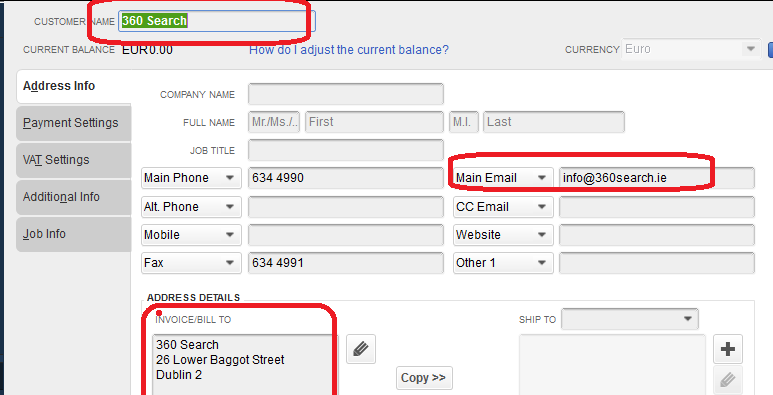
Task: Expand the Ship To address dropdown
Action: point(630,319)
